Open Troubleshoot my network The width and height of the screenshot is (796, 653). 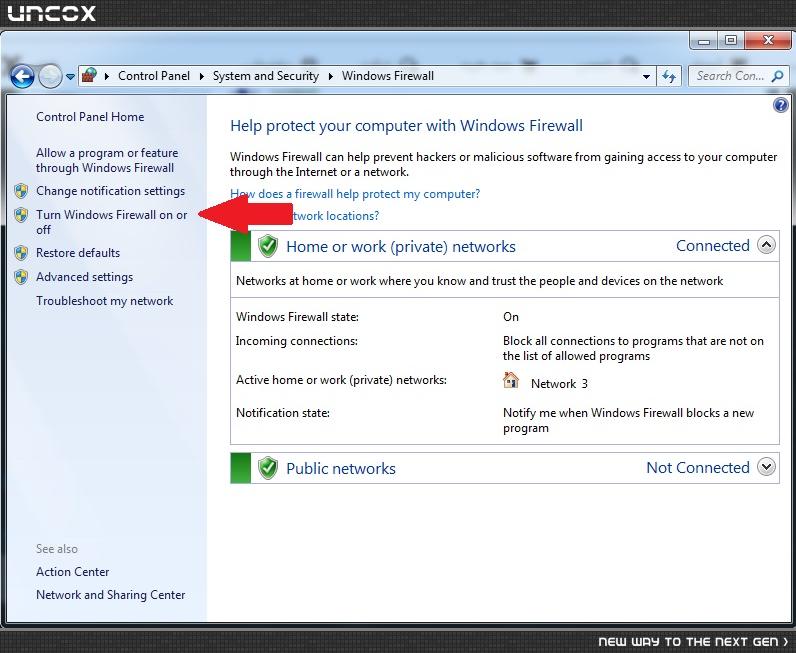[x=105, y=301]
